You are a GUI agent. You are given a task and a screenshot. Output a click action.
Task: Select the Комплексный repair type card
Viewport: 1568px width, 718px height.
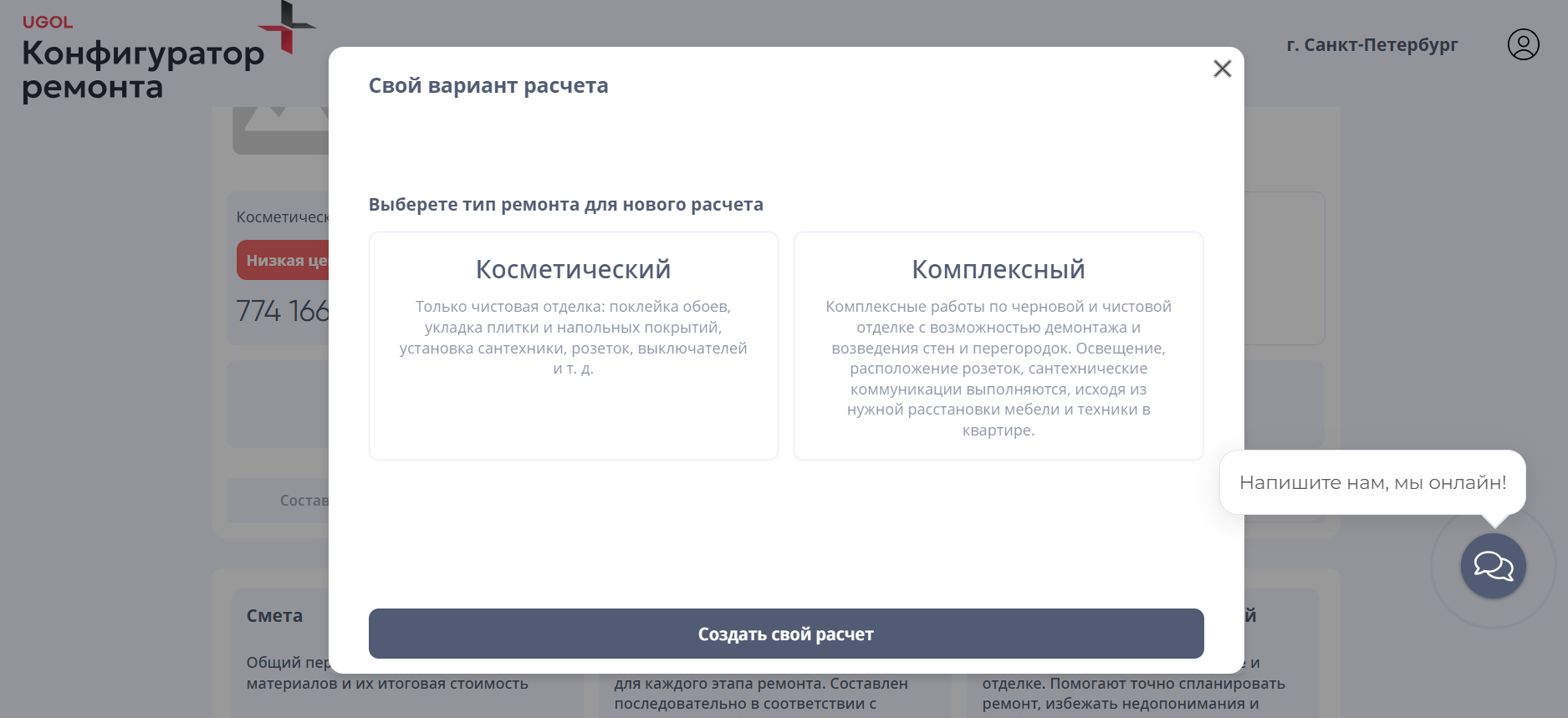click(999, 346)
